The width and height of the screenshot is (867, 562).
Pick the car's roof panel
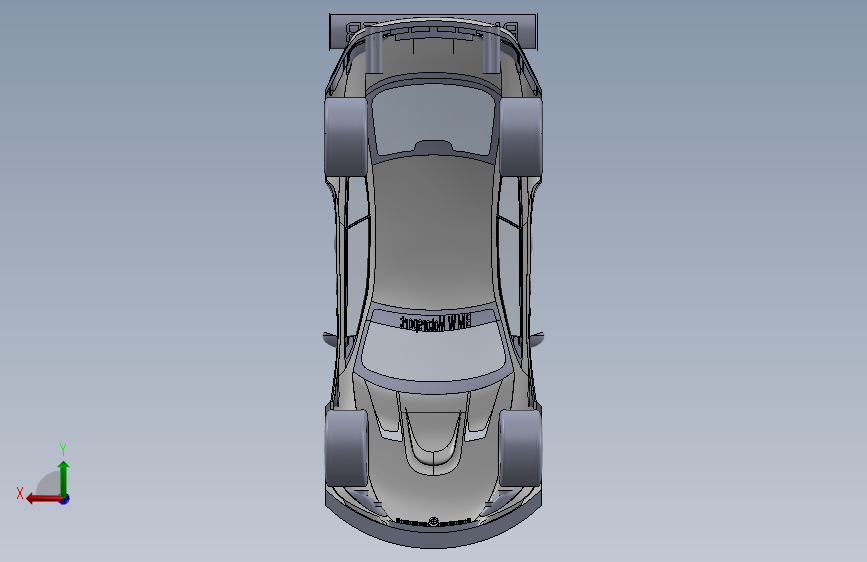(433, 232)
